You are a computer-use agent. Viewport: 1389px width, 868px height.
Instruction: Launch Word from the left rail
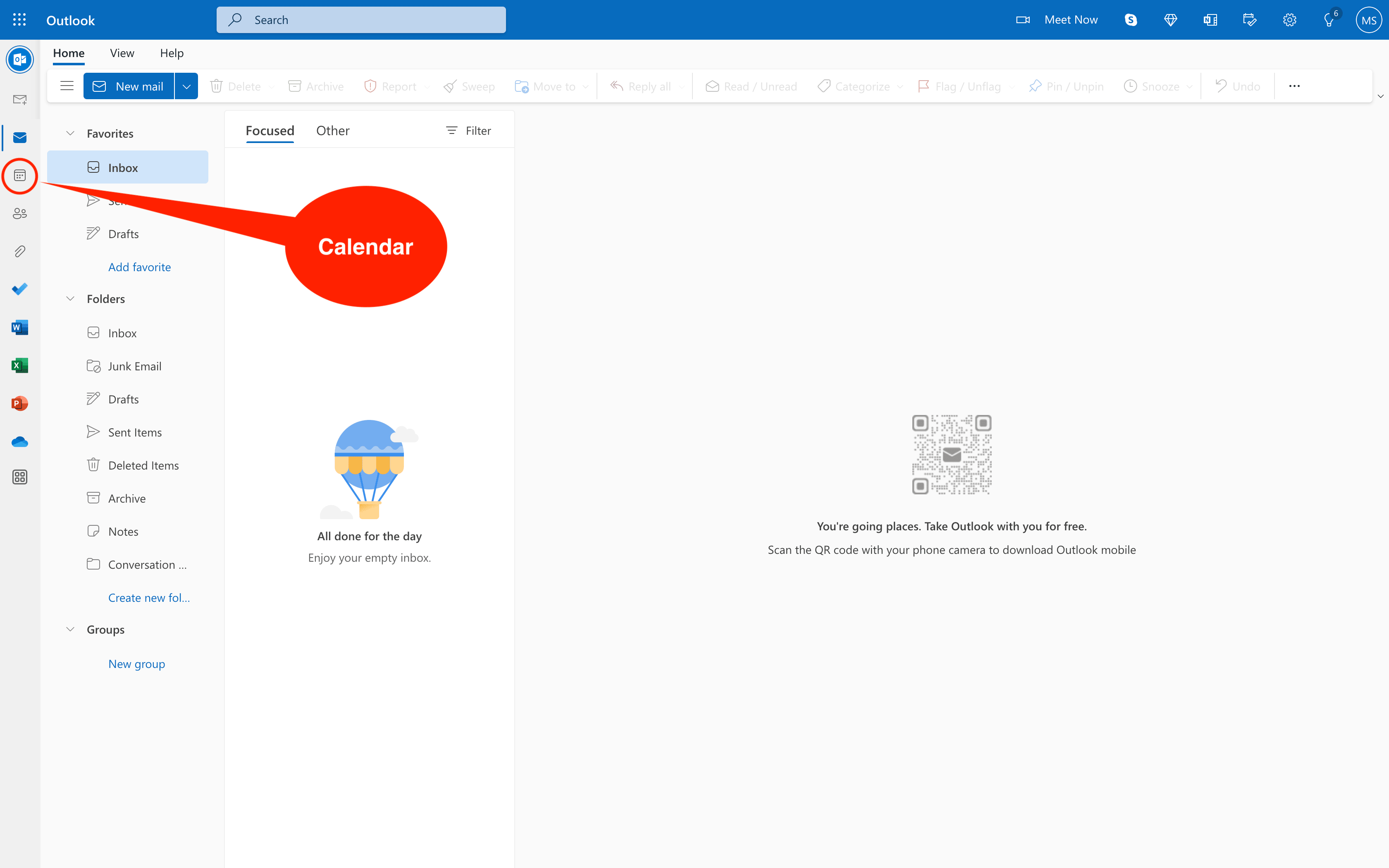[19, 327]
